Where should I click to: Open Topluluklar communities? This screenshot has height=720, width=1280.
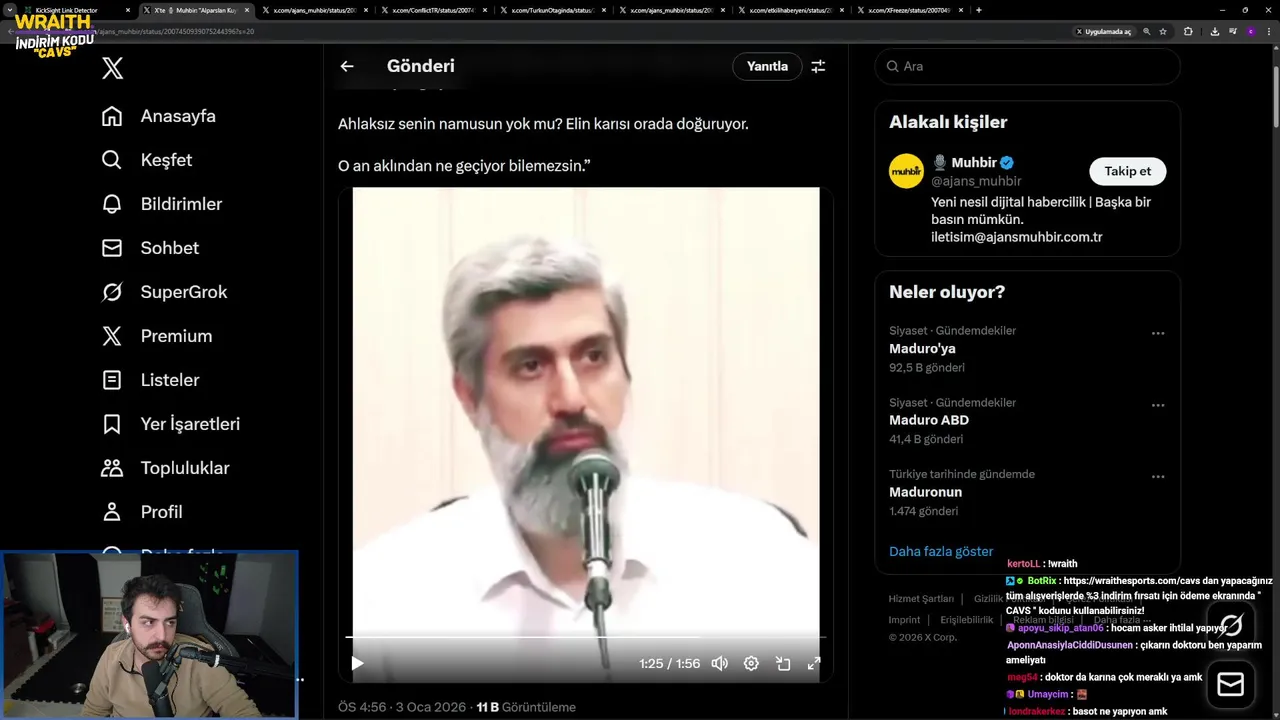[166, 468]
